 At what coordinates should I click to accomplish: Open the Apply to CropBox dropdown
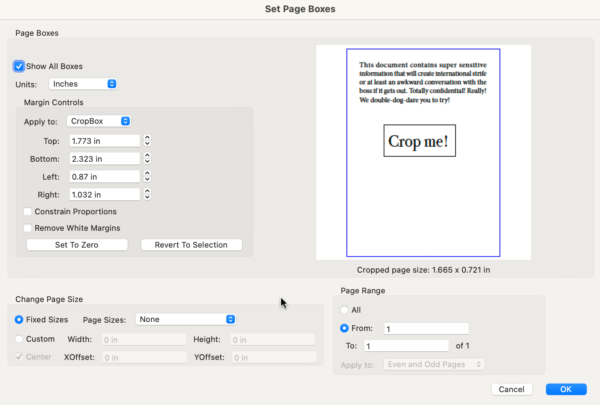[x=99, y=121]
